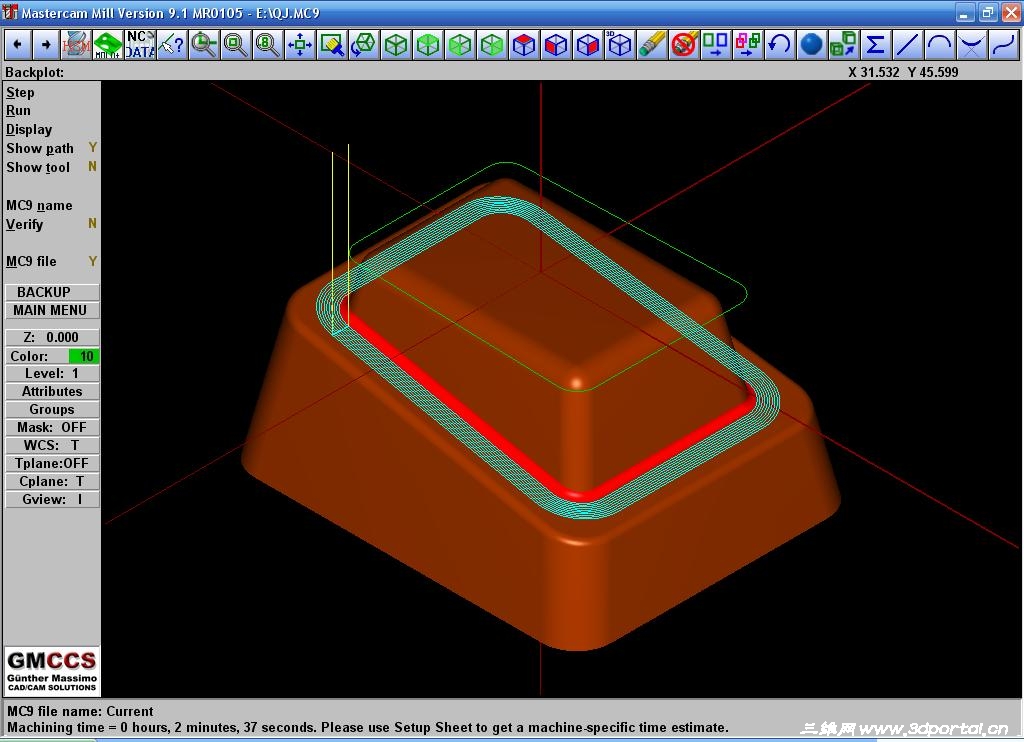Select the Create line icon

(908, 44)
